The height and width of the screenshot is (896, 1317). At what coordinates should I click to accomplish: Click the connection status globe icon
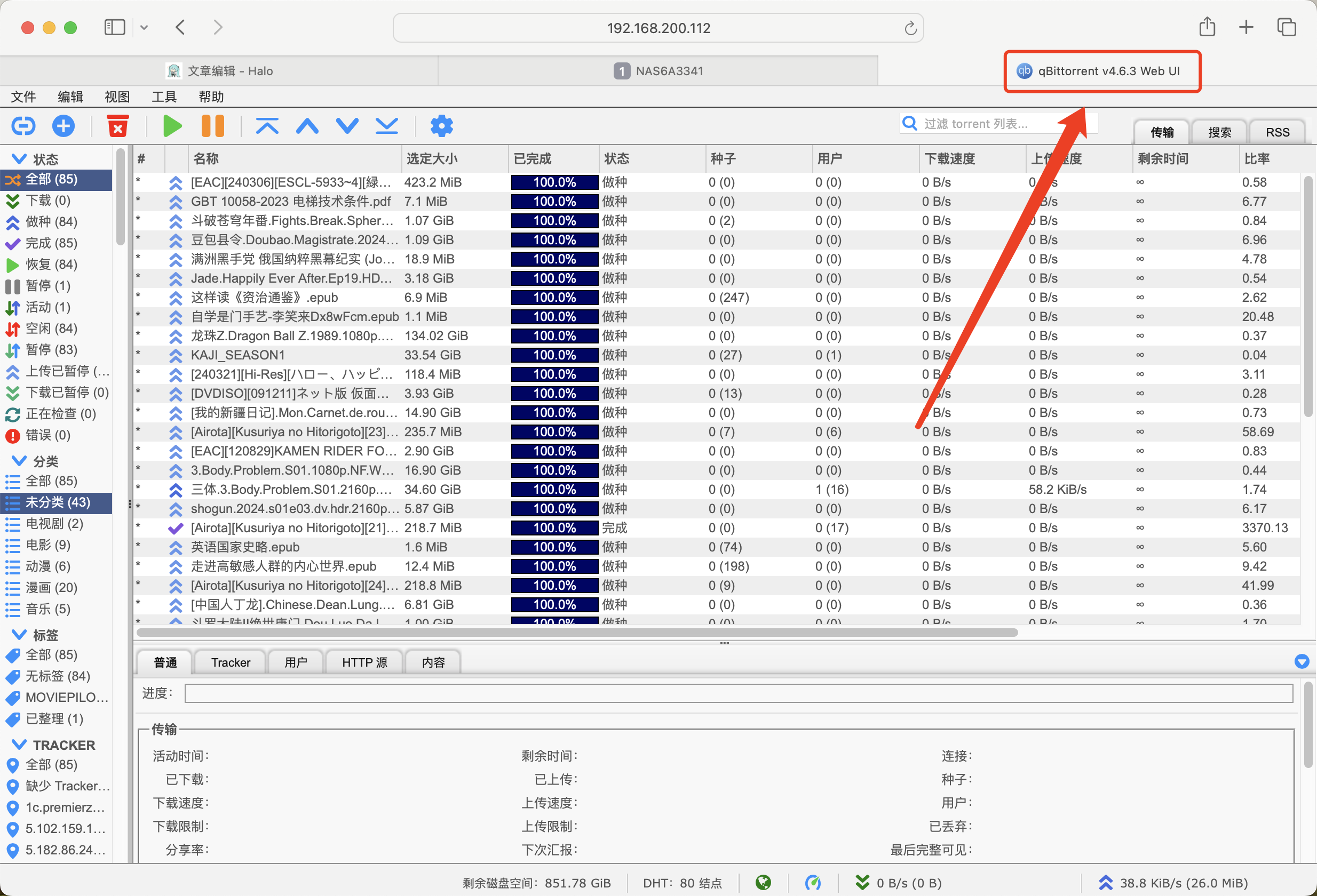pos(763,883)
